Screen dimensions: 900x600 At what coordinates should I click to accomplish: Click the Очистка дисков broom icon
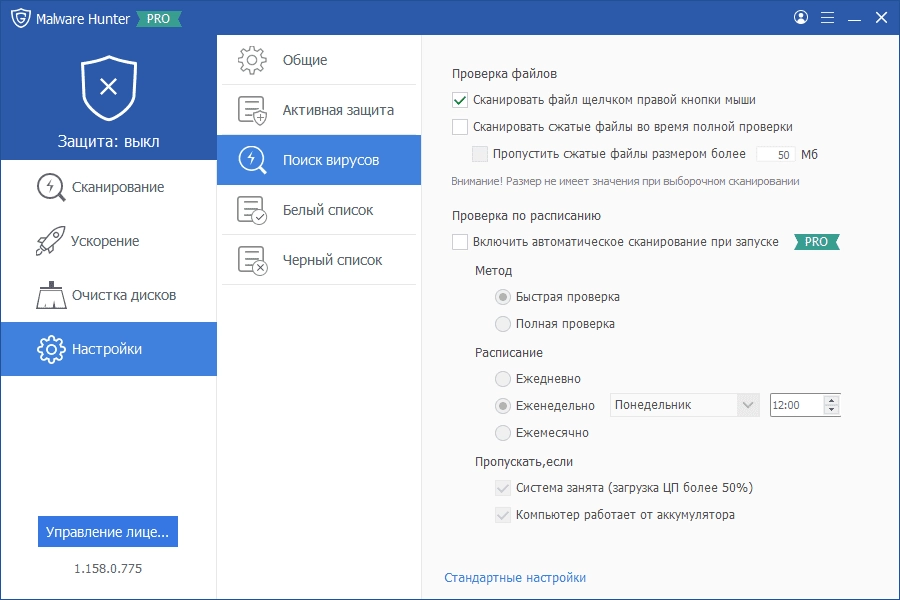coord(51,295)
